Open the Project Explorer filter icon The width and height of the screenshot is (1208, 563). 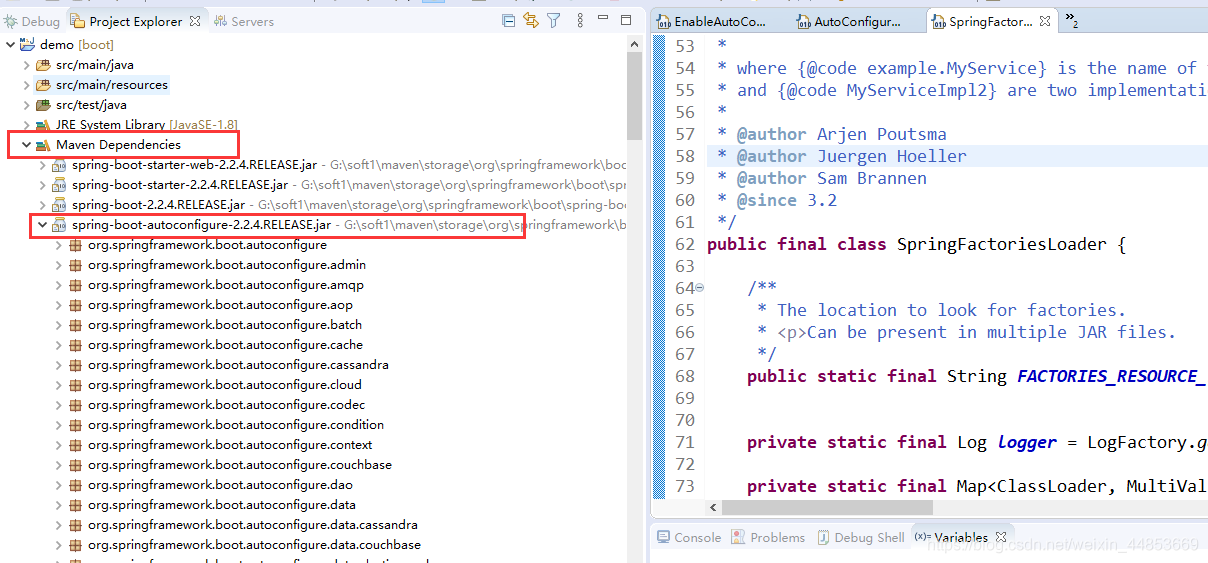pyautogui.click(x=553, y=21)
